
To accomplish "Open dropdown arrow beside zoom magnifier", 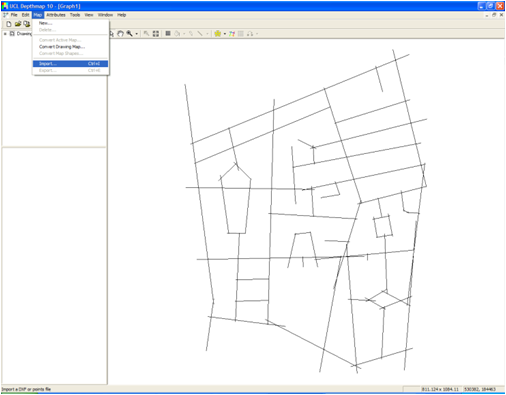I will click(136, 34).
